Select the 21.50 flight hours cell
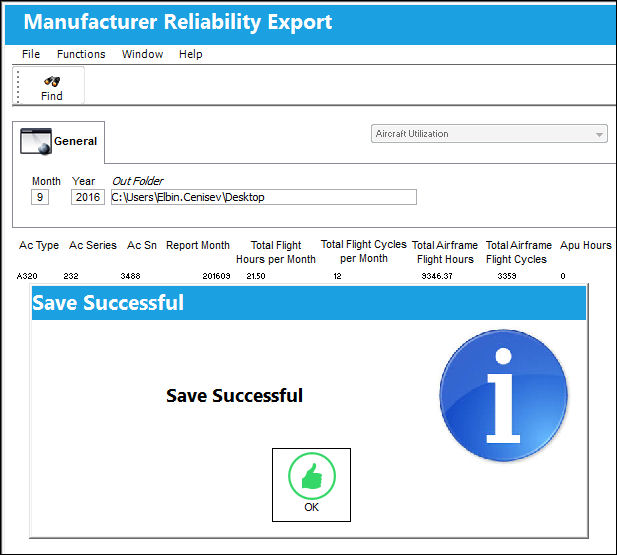The height and width of the screenshot is (555, 617). [256, 276]
